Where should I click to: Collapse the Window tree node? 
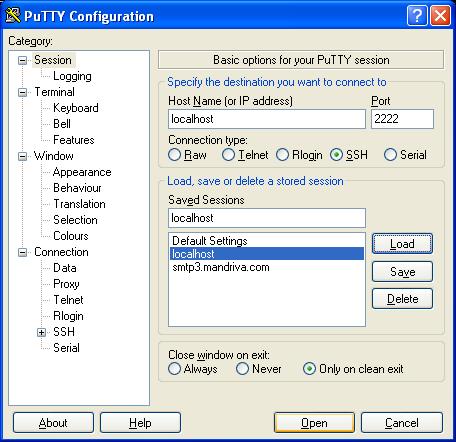[22, 156]
